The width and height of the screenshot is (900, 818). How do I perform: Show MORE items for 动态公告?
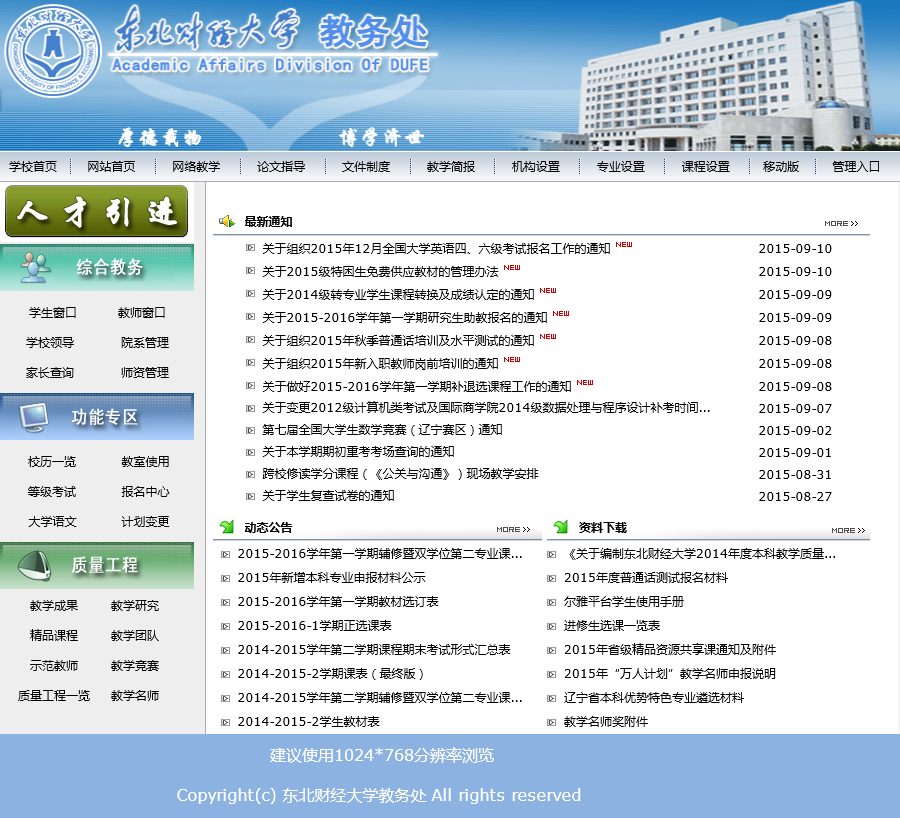click(x=513, y=529)
